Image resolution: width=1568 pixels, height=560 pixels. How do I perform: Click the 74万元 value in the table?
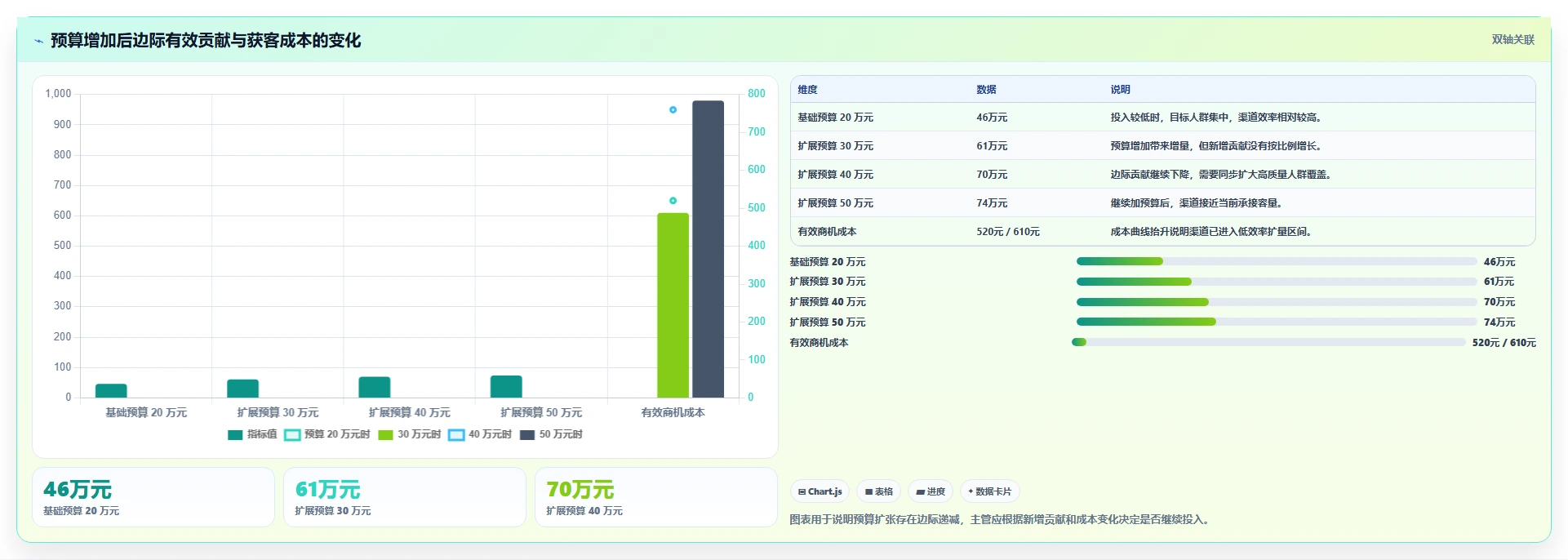click(x=992, y=203)
